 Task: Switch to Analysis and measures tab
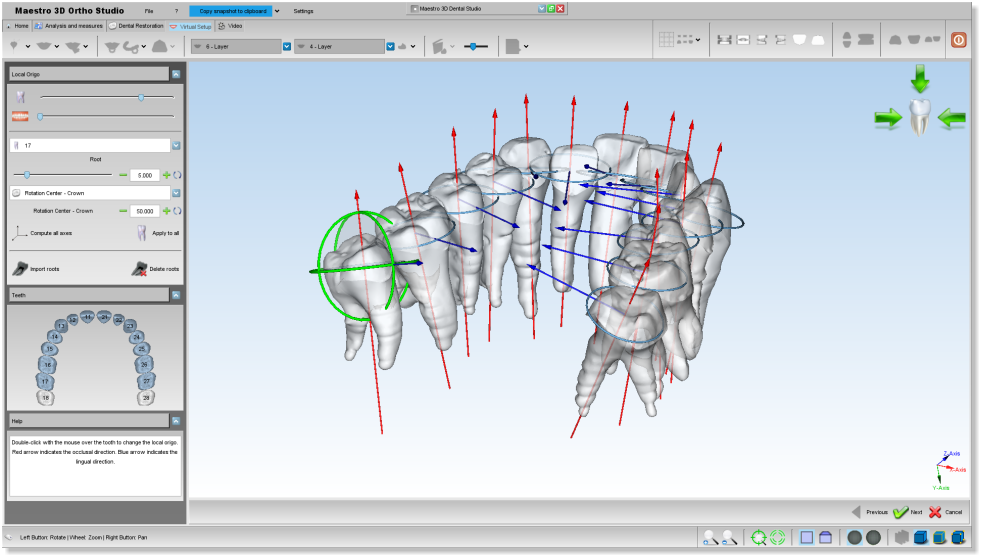(69, 26)
